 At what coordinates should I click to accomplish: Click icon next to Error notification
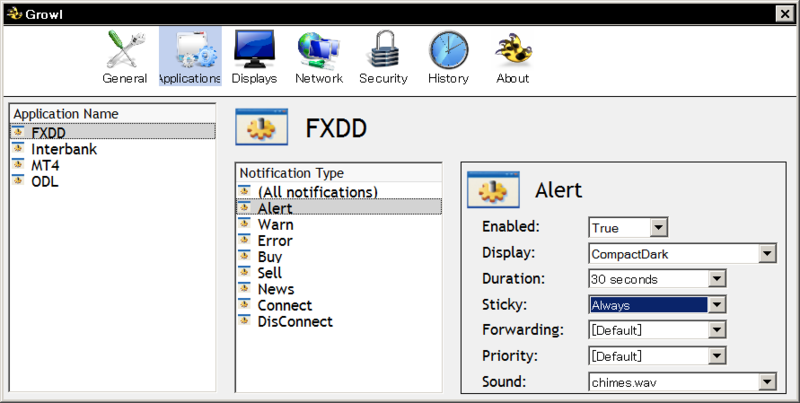point(244,240)
